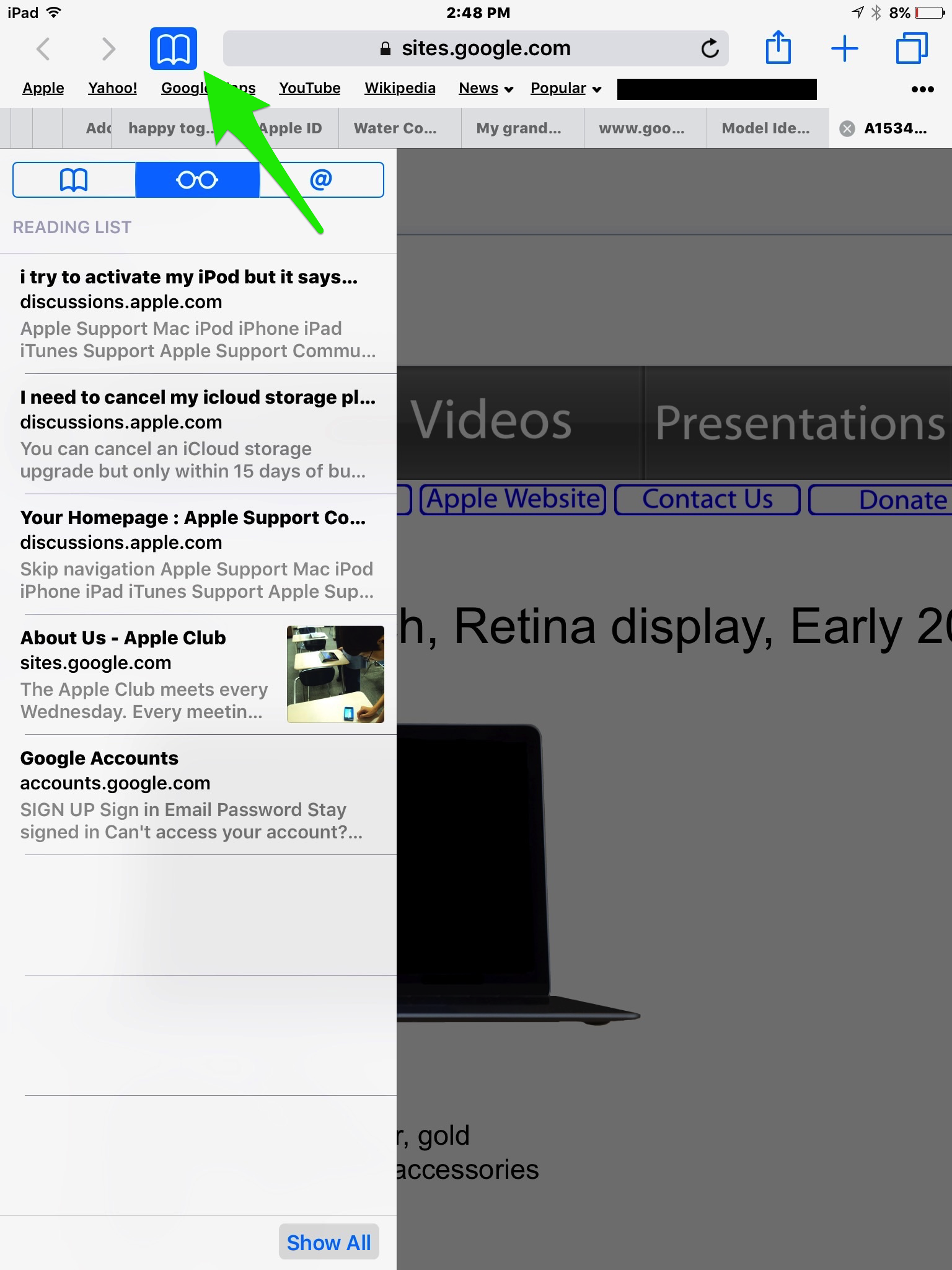This screenshot has height=1270, width=952.
Task: Open the Apple favorite link
Action: pyautogui.click(x=43, y=89)
